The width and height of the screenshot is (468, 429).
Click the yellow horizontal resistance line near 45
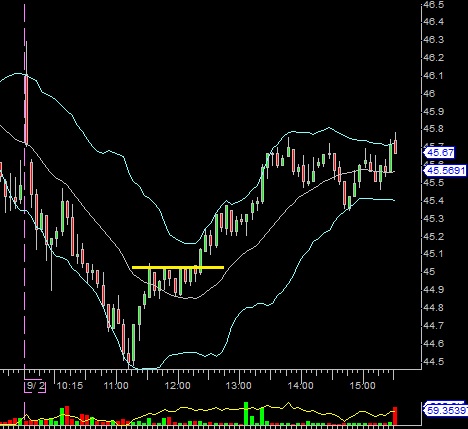pos(178,267)
